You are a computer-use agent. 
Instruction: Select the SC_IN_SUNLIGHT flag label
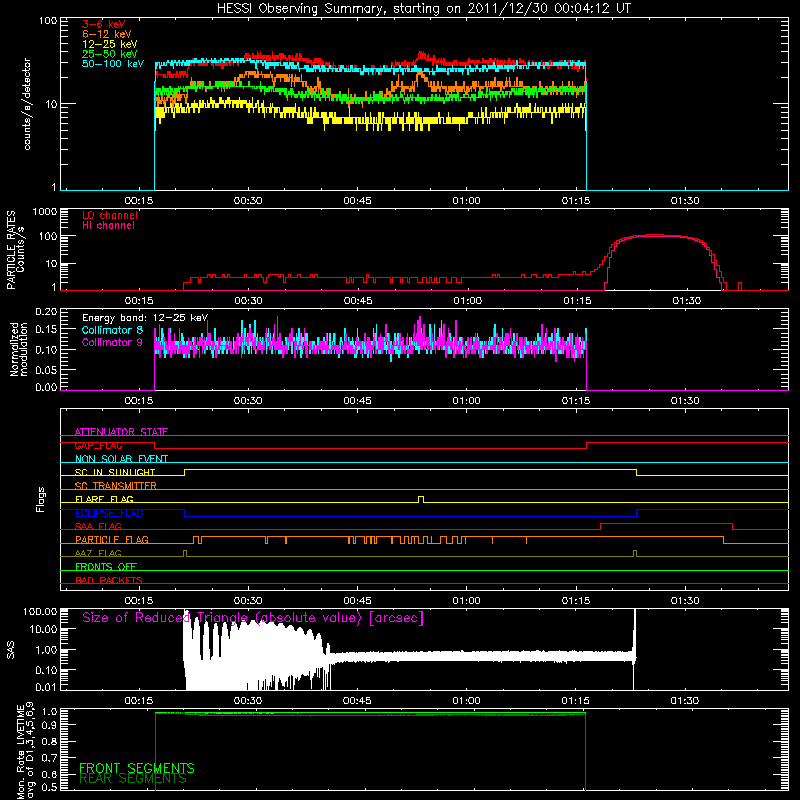(x=115, y=472)
